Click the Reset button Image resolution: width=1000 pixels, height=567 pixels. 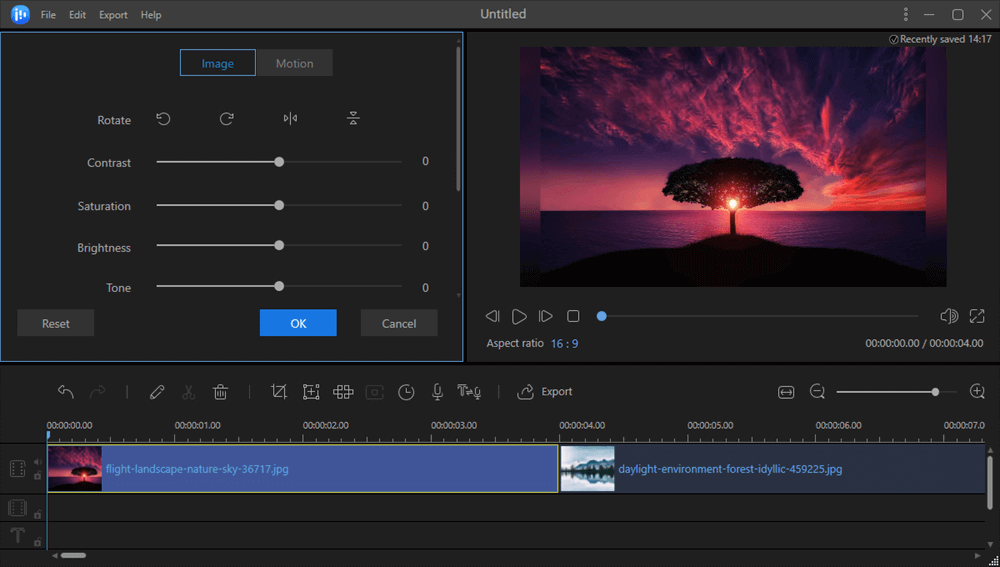[x=56, y=323]
